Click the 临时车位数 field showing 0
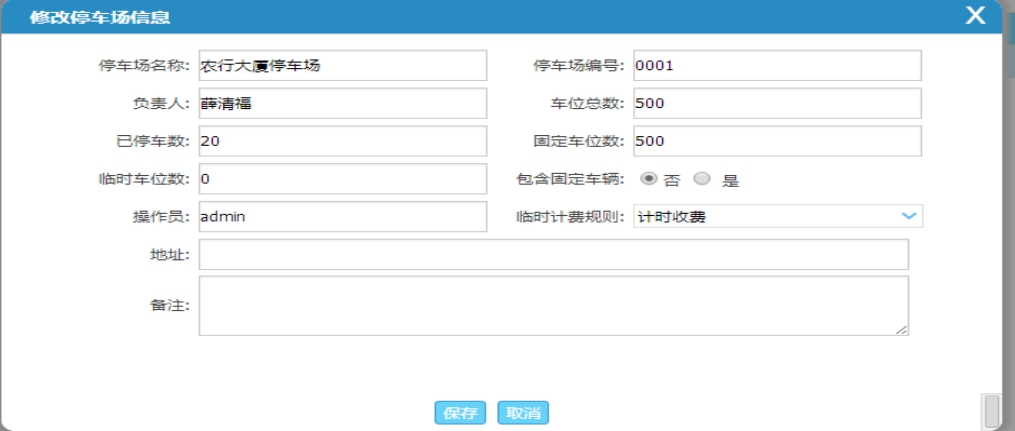 point(342,179)
